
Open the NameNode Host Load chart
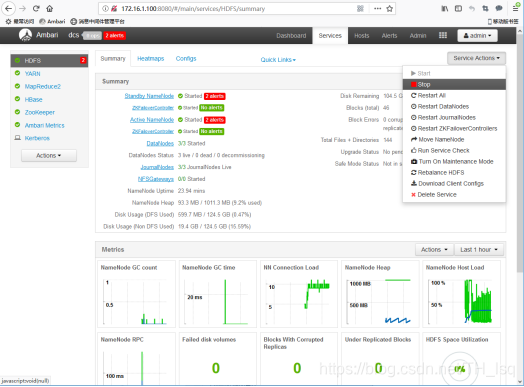(x=462, y=294)
